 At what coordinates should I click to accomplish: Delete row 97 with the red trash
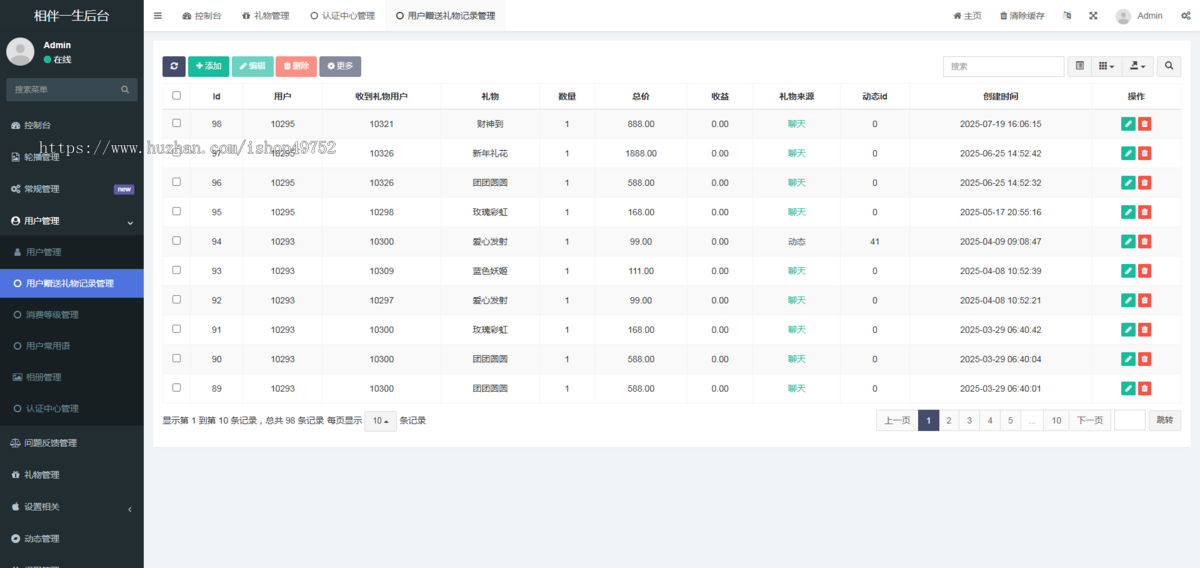[x=1144, y=153]
